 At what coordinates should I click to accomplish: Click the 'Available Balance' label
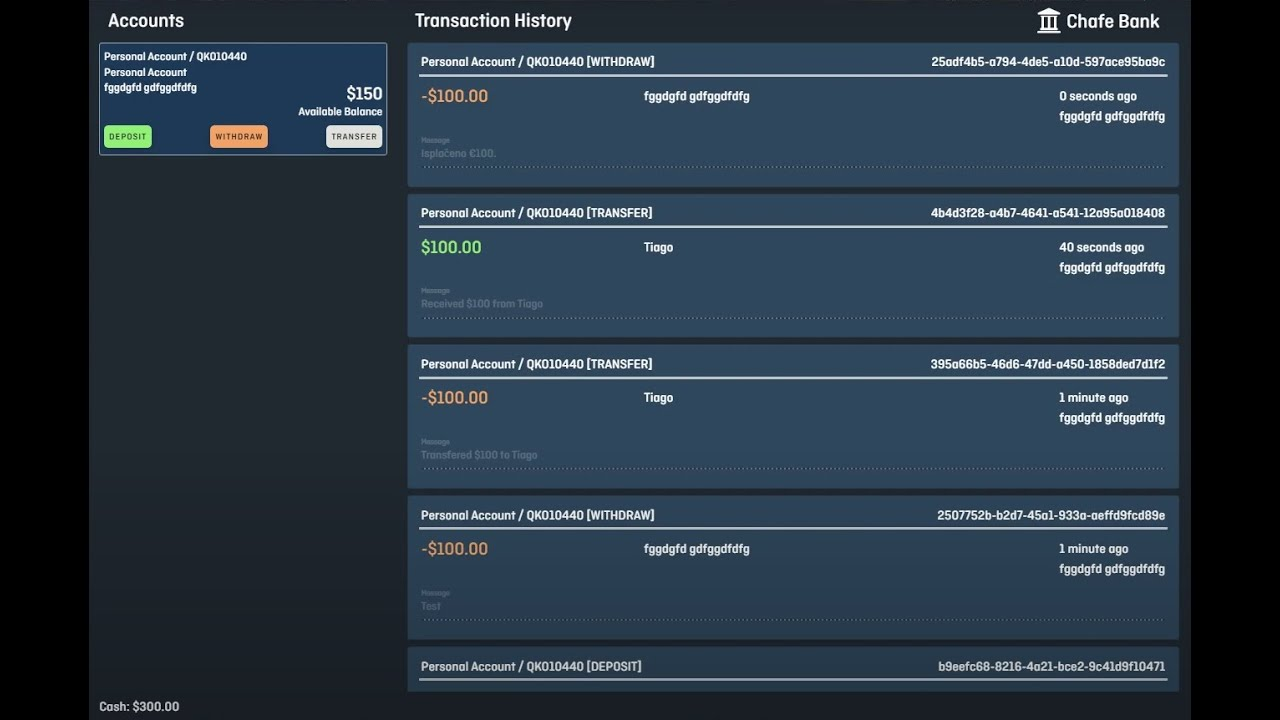coord(340,112)
